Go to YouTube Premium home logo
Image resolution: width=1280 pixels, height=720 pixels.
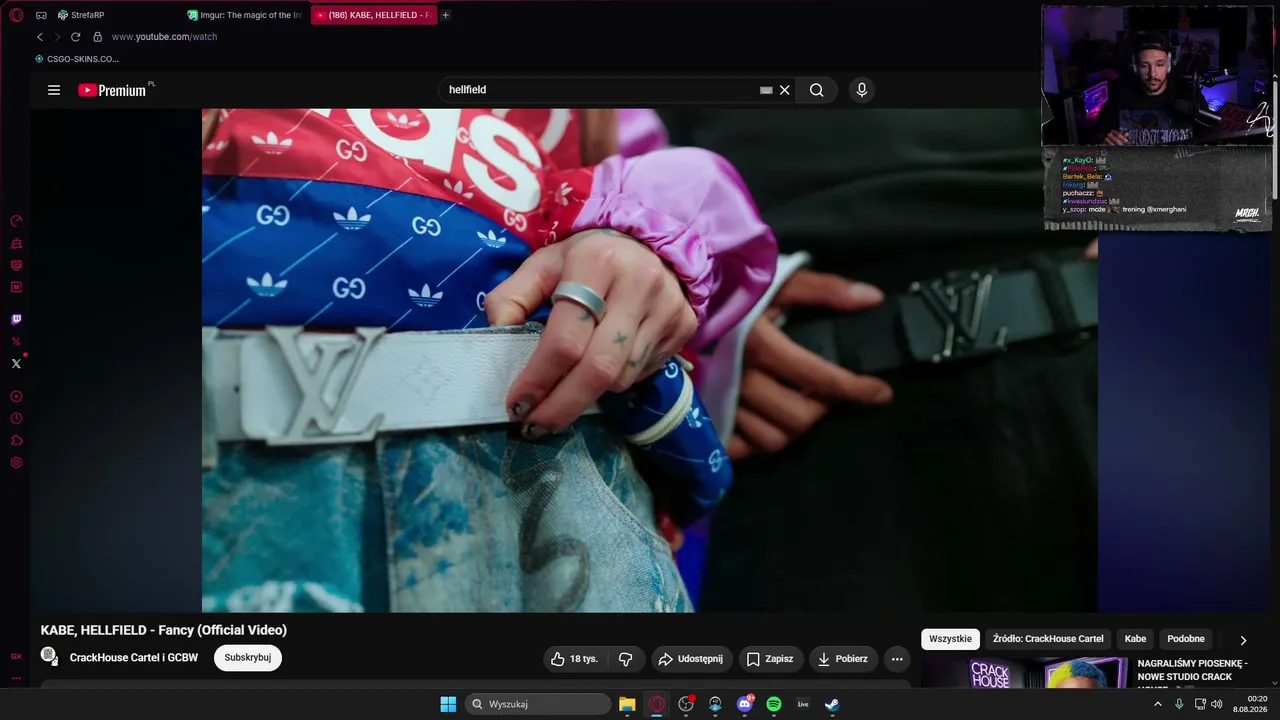coord(113,90)
